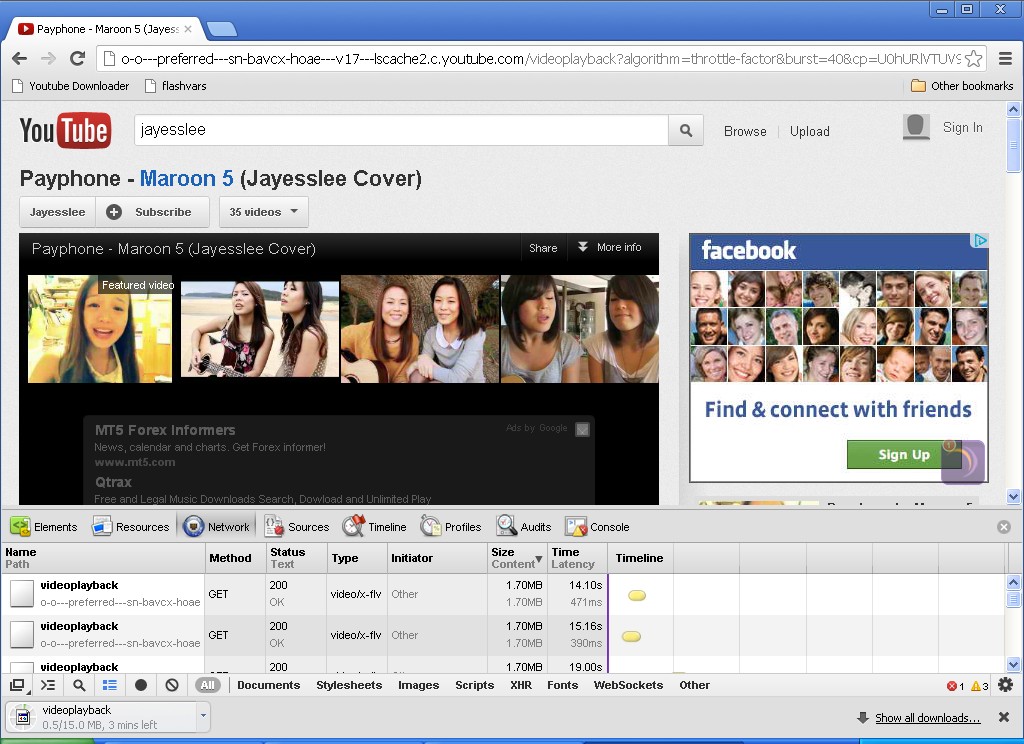The width and height of the screenshot is (1024, 744).
Task: Switch to the Network panel
Action: pos(217,526)
